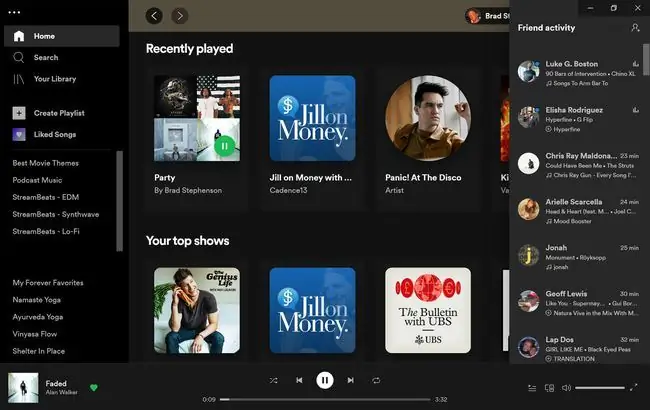The width and height of the screenshot is (650, 410).
Task: Open Jill on Money cover in top shows
Action: pyautogui.click(x=313, y=311)
